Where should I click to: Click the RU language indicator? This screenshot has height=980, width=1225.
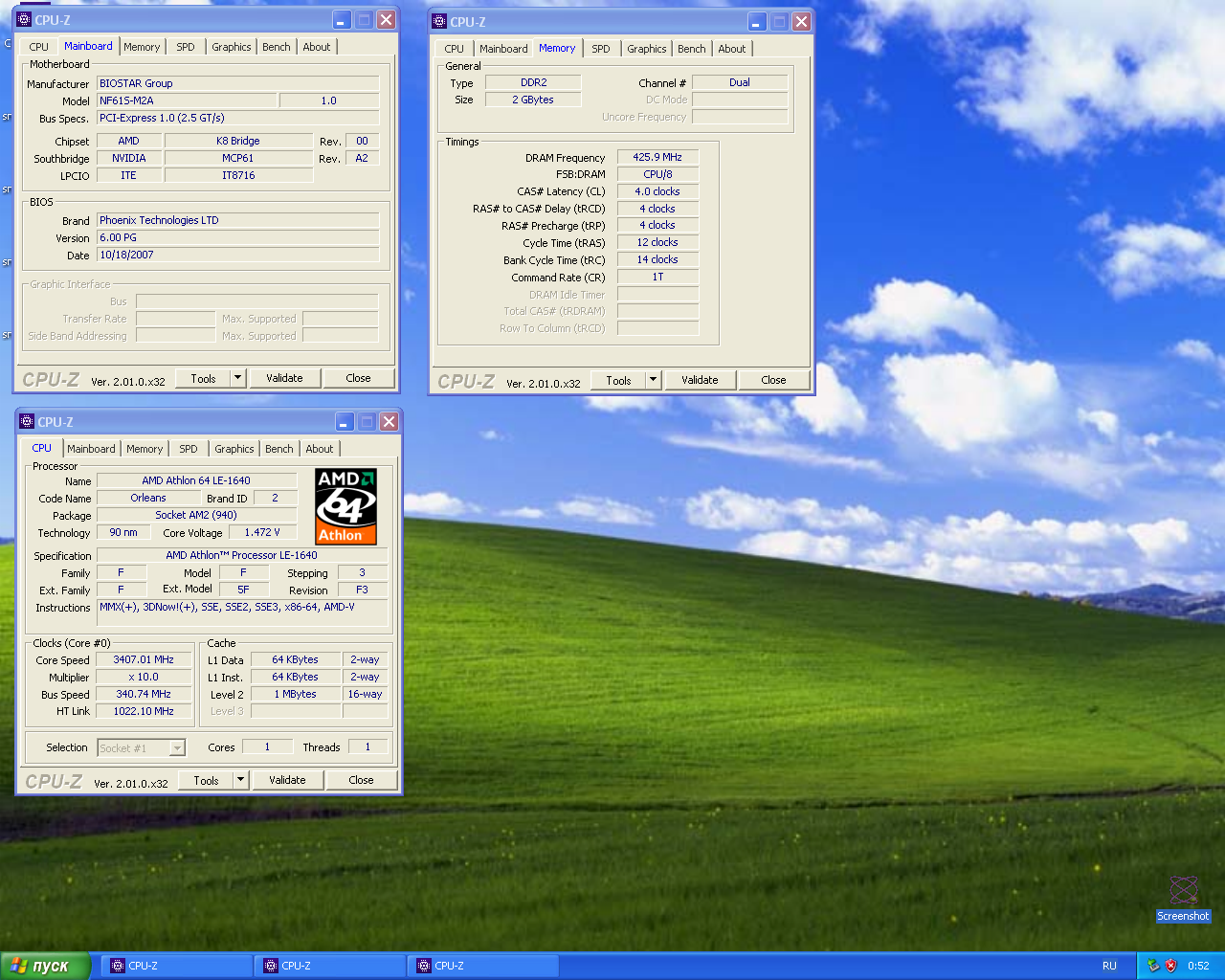point(1109,966)
